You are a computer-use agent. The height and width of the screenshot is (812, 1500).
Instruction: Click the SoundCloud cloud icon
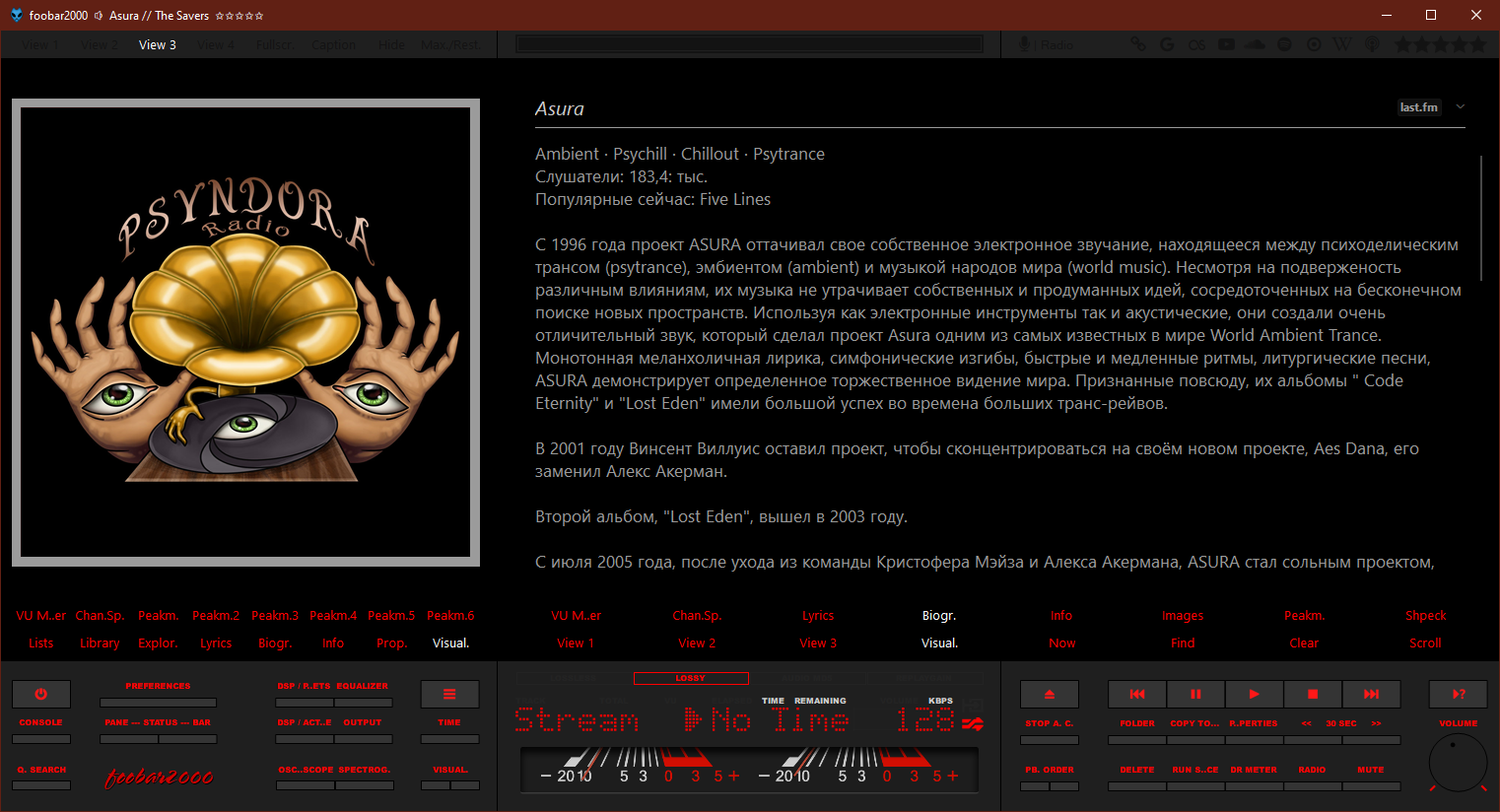[x=1255, y=44]
